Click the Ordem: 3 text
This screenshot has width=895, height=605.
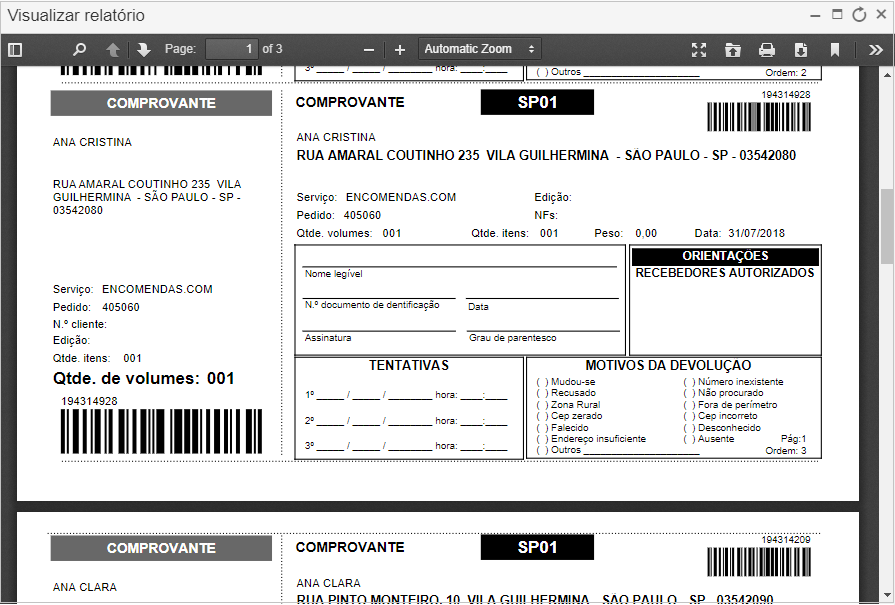785,451
